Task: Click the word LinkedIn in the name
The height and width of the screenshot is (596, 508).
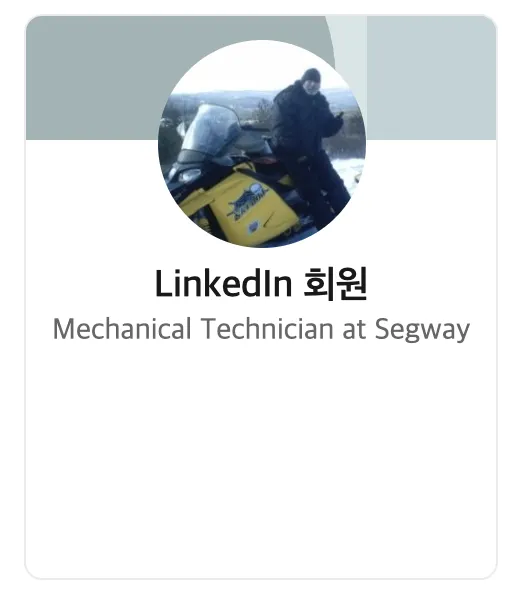Action: point(224,284)
